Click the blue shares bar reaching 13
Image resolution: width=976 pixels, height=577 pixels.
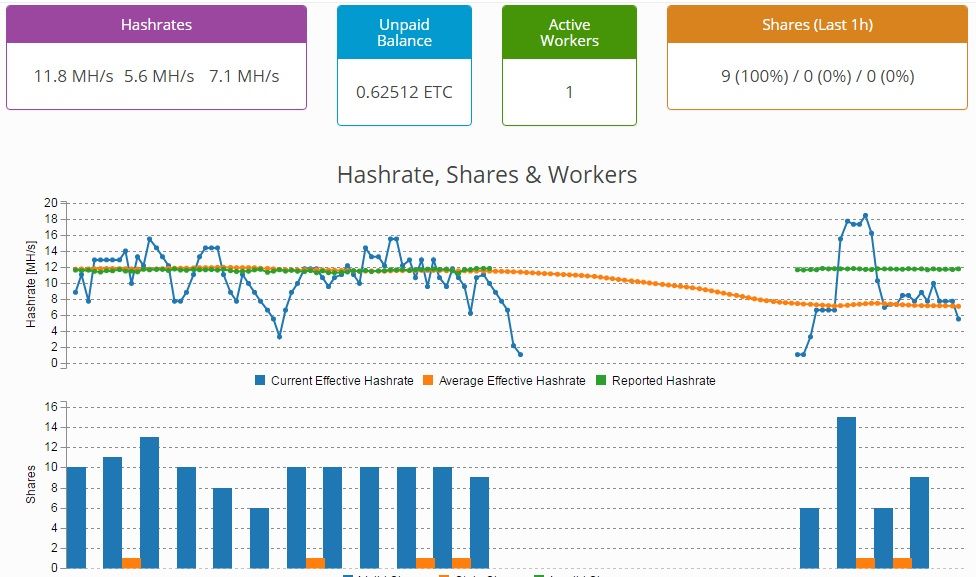149,502
